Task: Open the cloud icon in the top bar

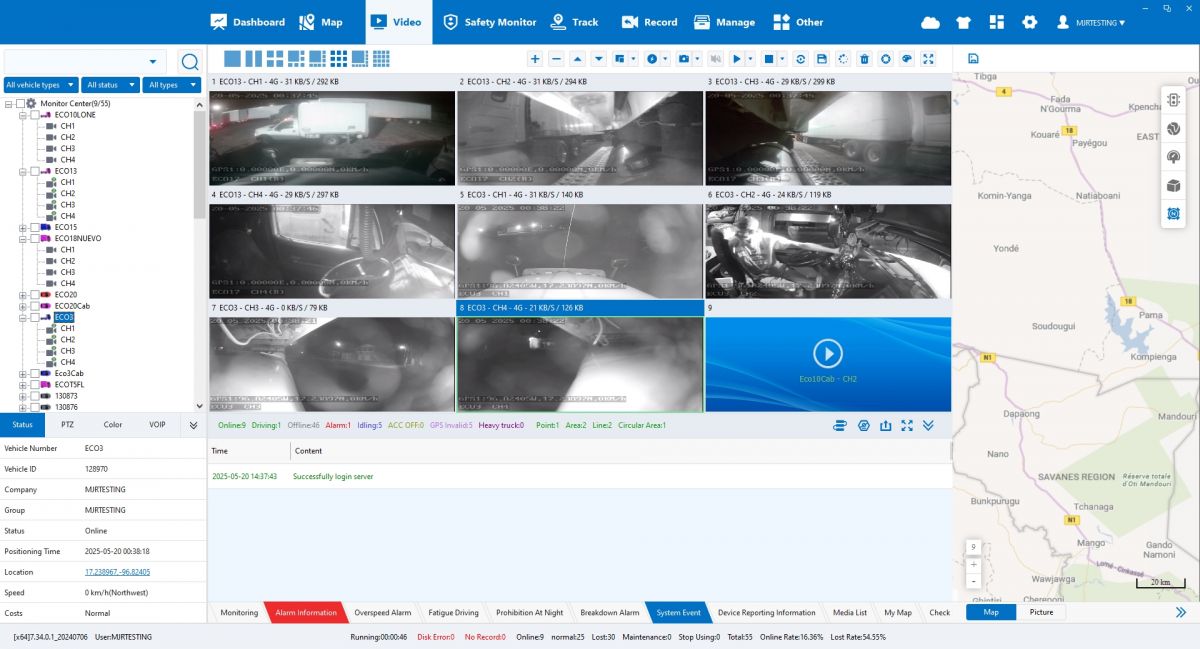Action: tap(930, 22)
